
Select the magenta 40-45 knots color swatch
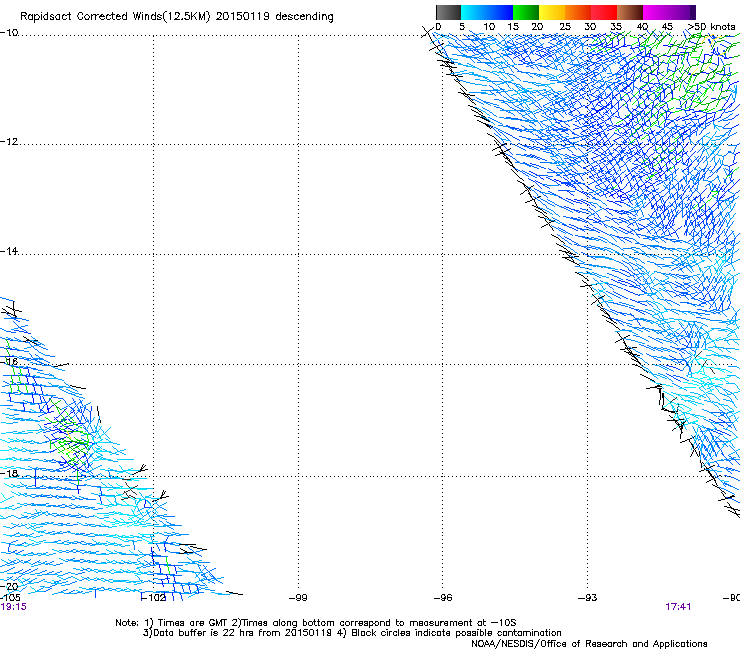click(x=656, y=12)
